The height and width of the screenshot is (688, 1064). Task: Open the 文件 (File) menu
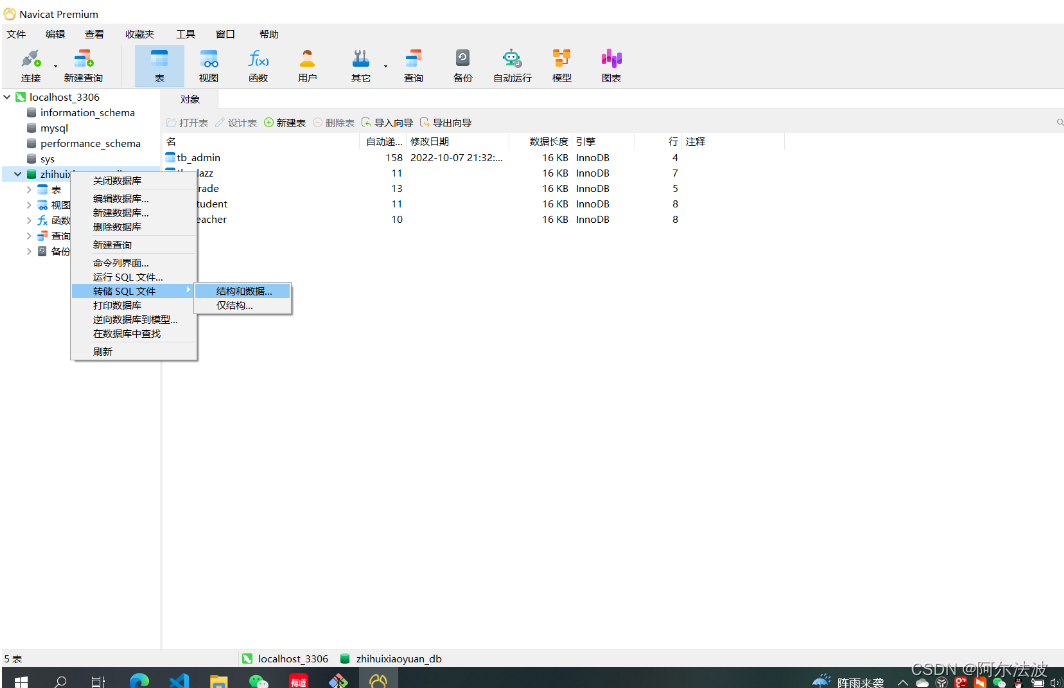pos(16,34)
